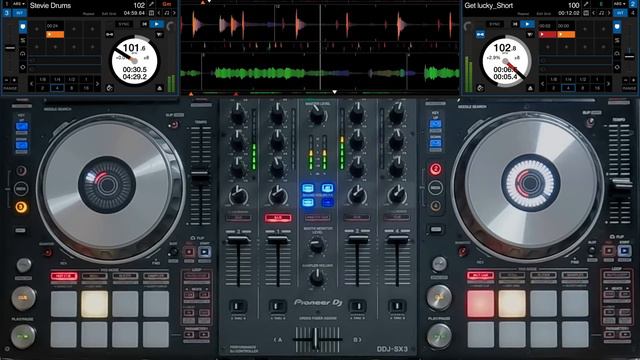Select the INT mode button on the right deck
This screenshot has width=640, height=360.
pyautogui.click(x=620, y=13)
